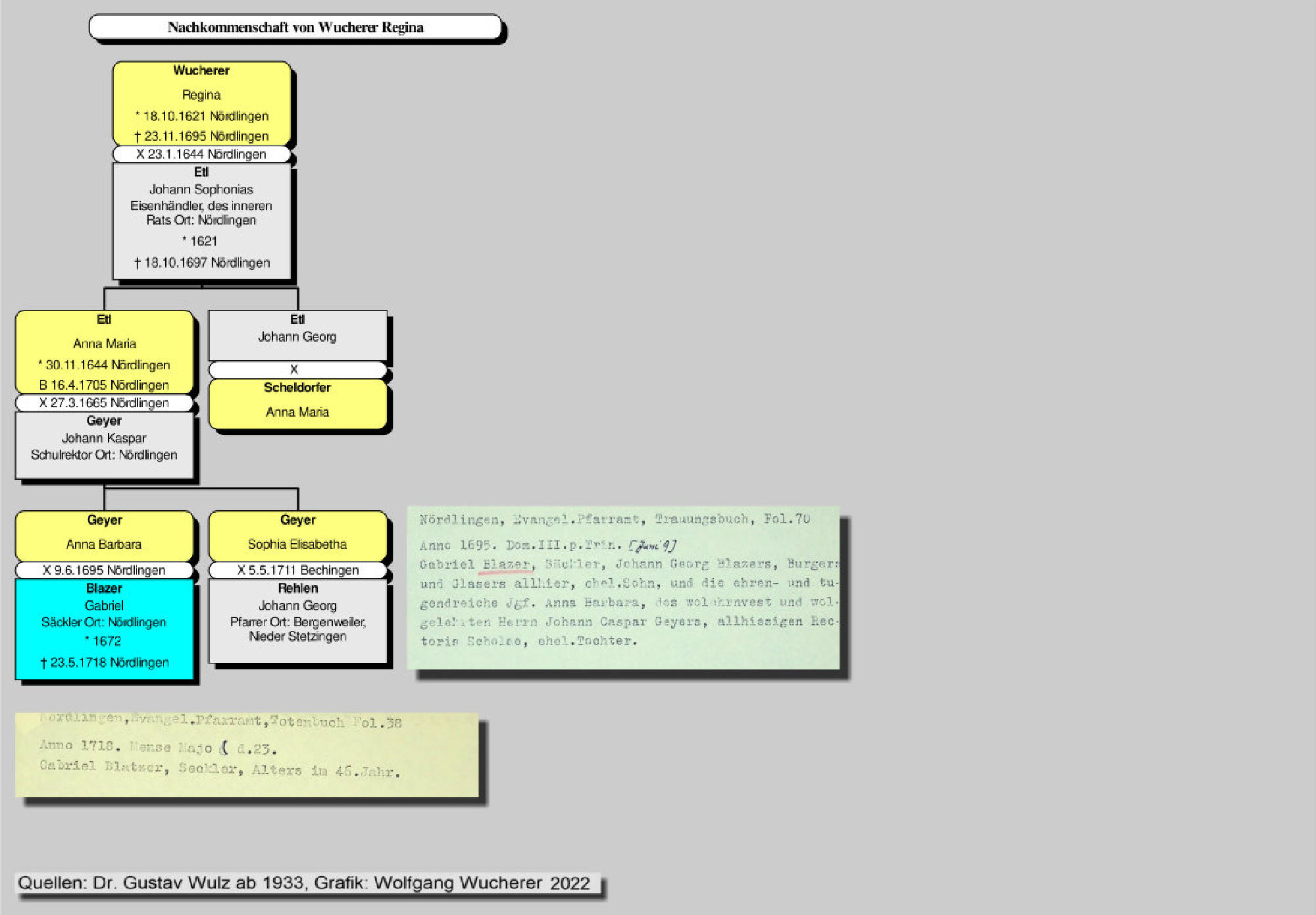This screenshot has height=915, width=1316.
Task: Click the marriage label X 9.6.1695 Nördlingen
Action: pos(104,570)
